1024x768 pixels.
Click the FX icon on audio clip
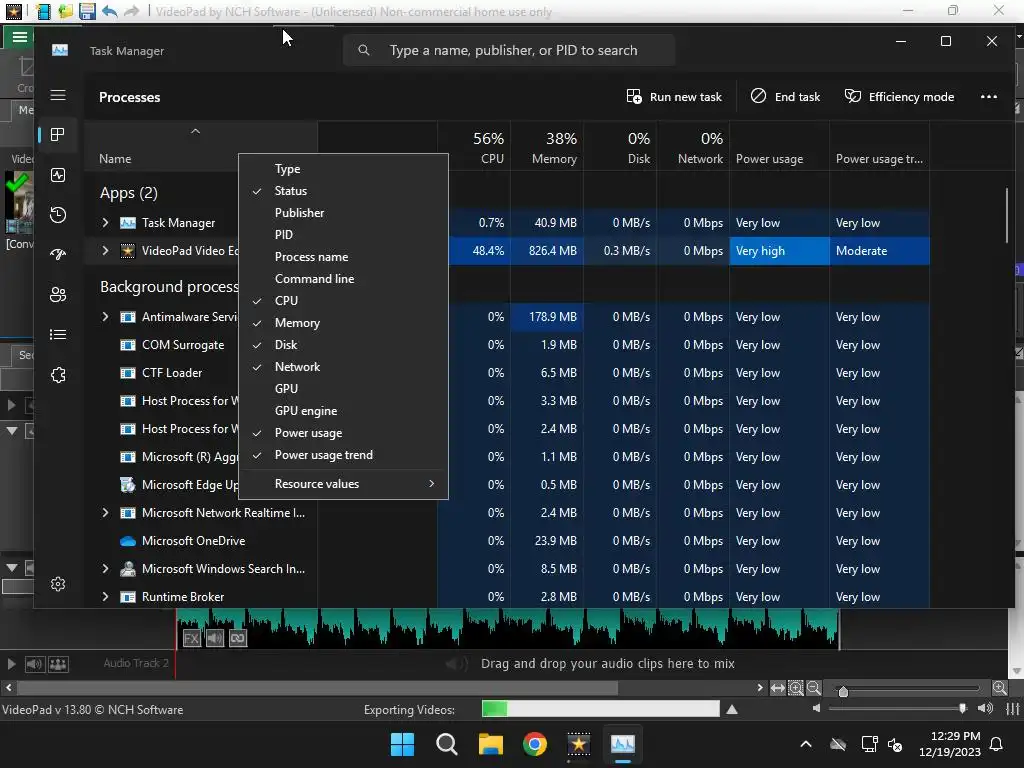[191, 639]
